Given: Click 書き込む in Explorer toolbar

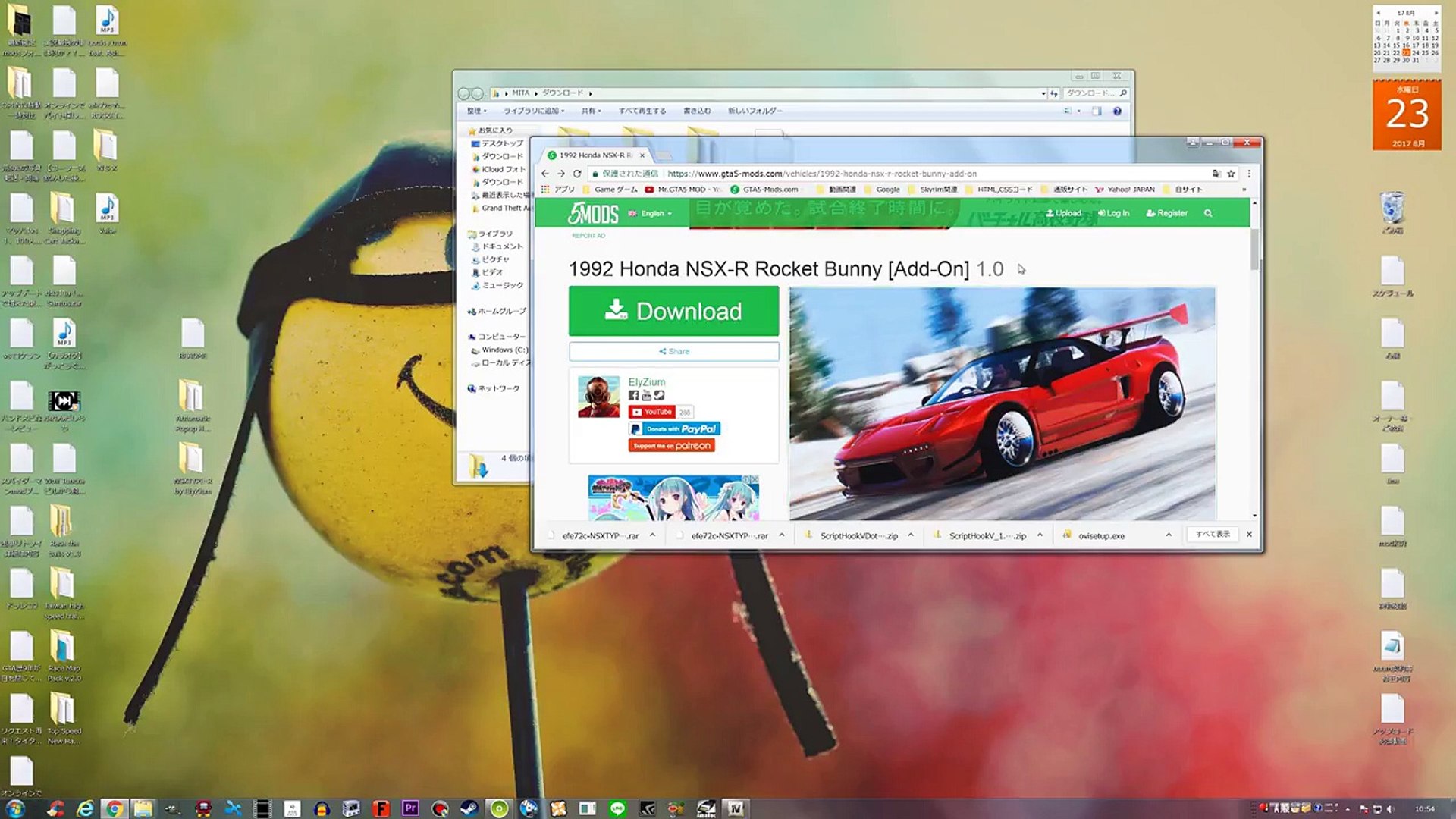Looking at the screenshot, I should (x=697, y=111).
